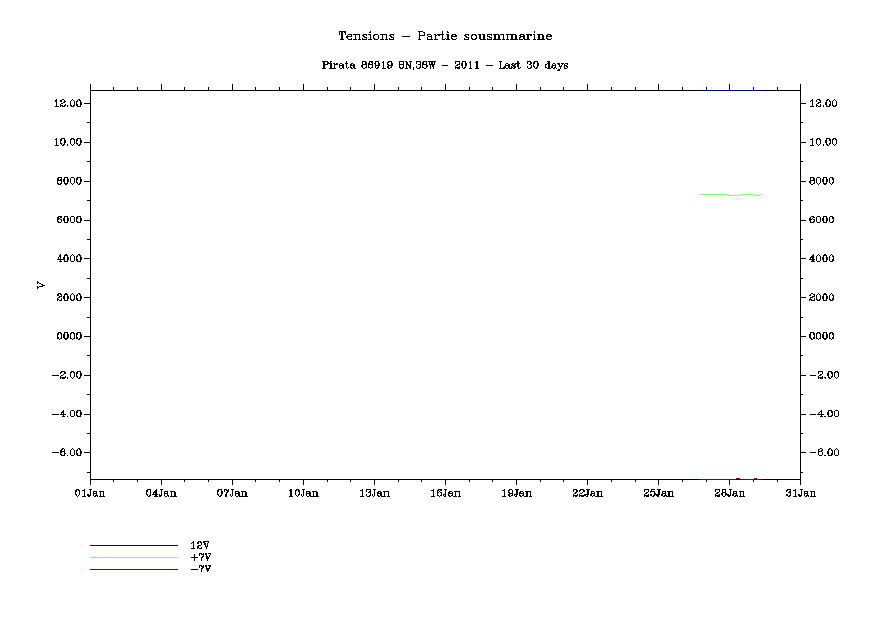The height and width of the screenshot is (630, 891).
Task: Click the 10.00 label on the right y-axis
Action: [823, 142]
